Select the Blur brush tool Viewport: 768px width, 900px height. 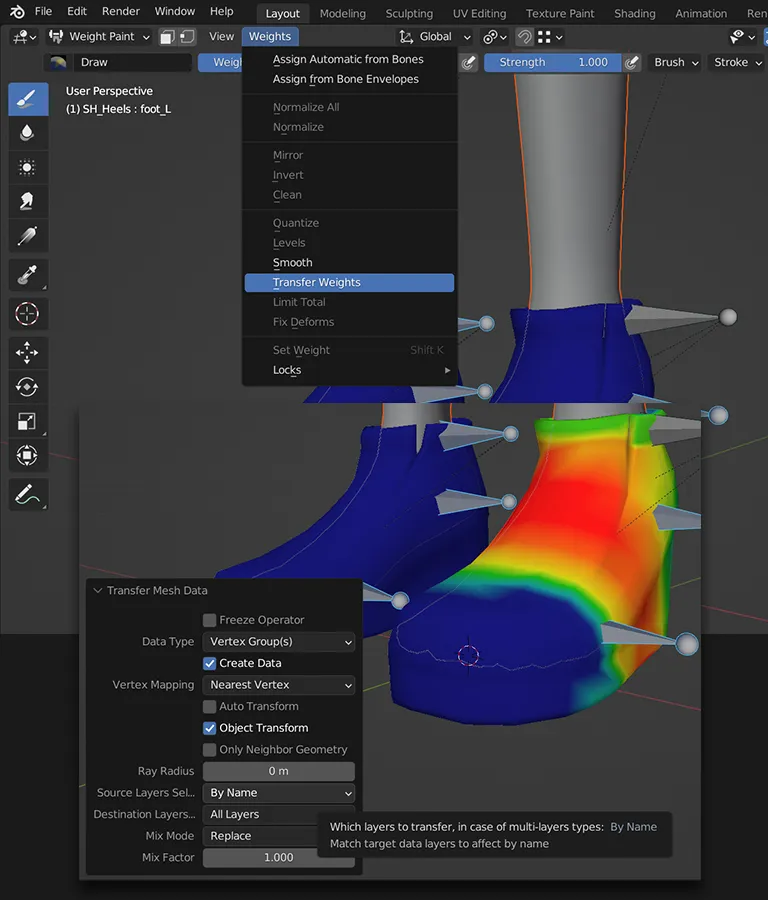pos(28,133)
